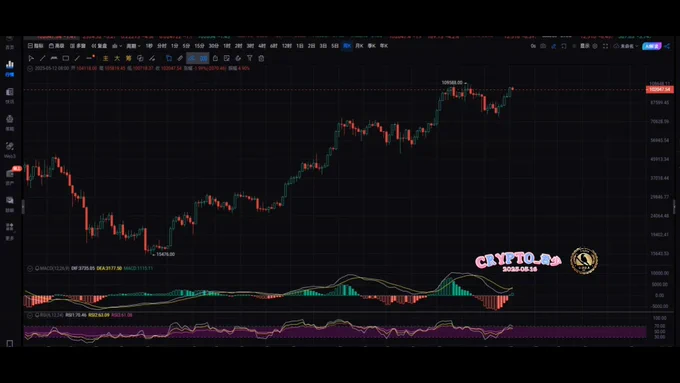This screenshot has height=383, width=680.
Task: Click the 主 main-force marker icon
Action: [105, 58]
